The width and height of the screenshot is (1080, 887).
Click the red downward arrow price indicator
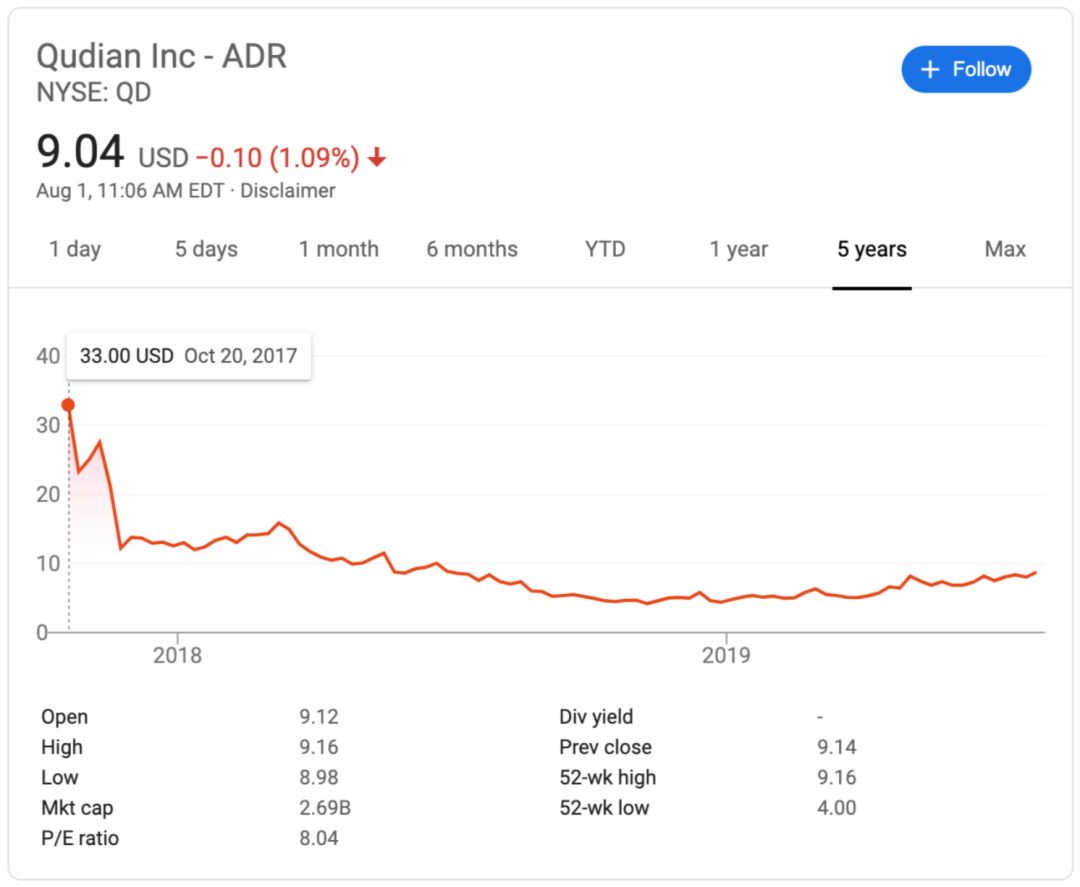pyautogui.click(x=377, y=157)
